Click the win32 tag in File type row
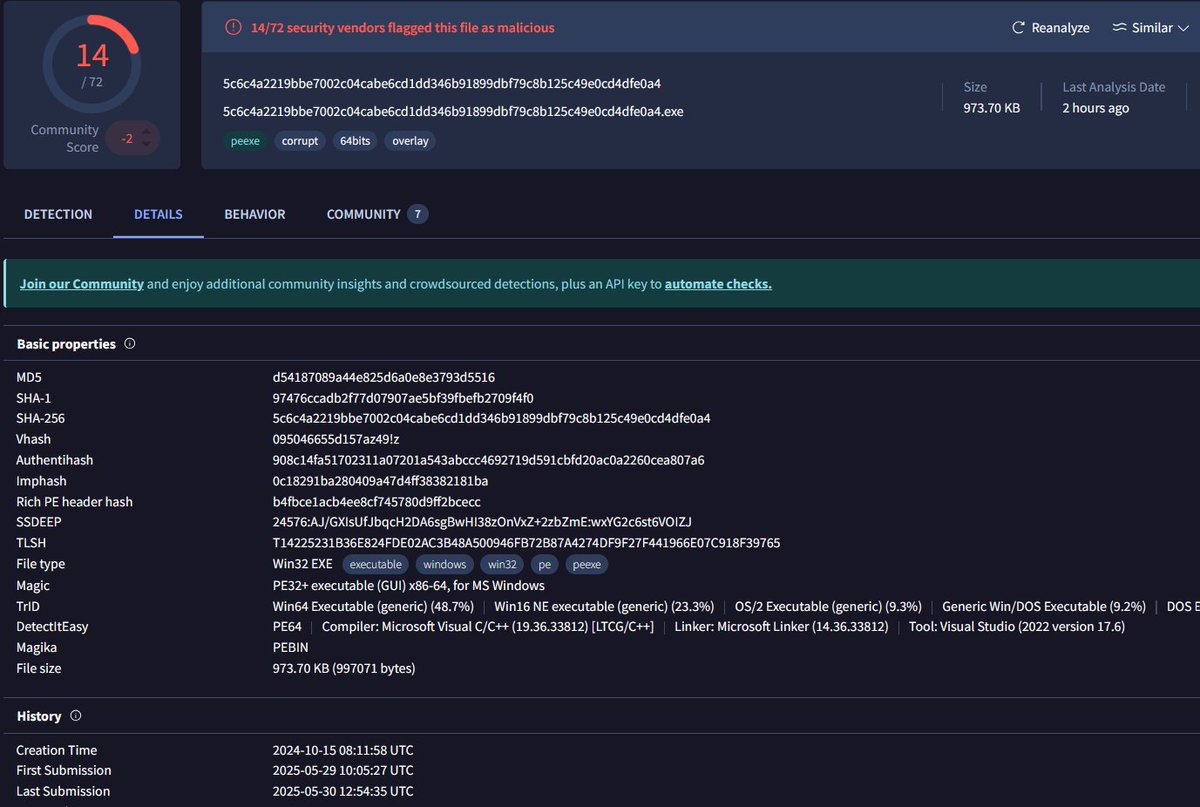 point(504,565)
